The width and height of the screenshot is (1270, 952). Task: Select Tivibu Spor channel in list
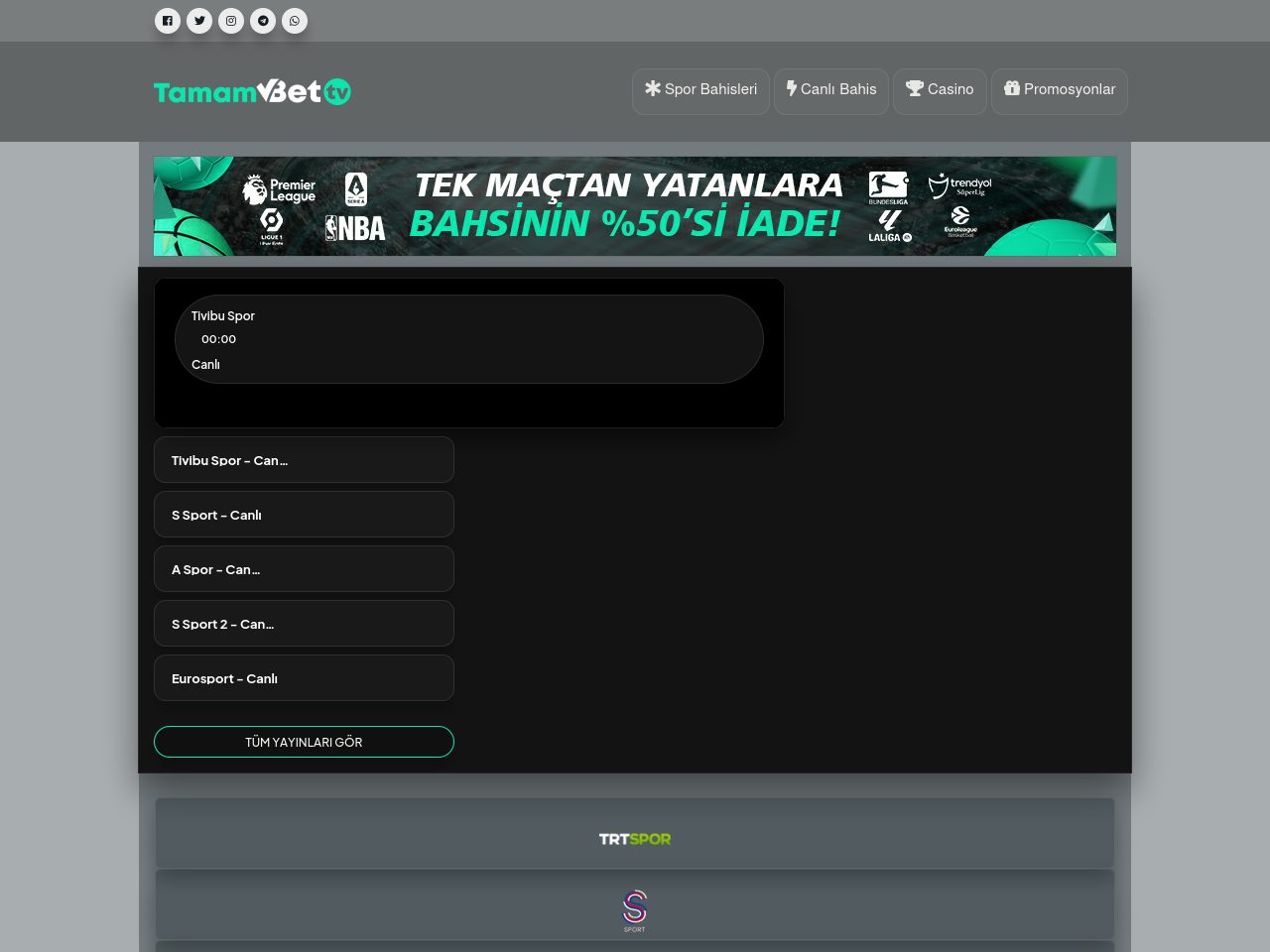click(304, 460)
